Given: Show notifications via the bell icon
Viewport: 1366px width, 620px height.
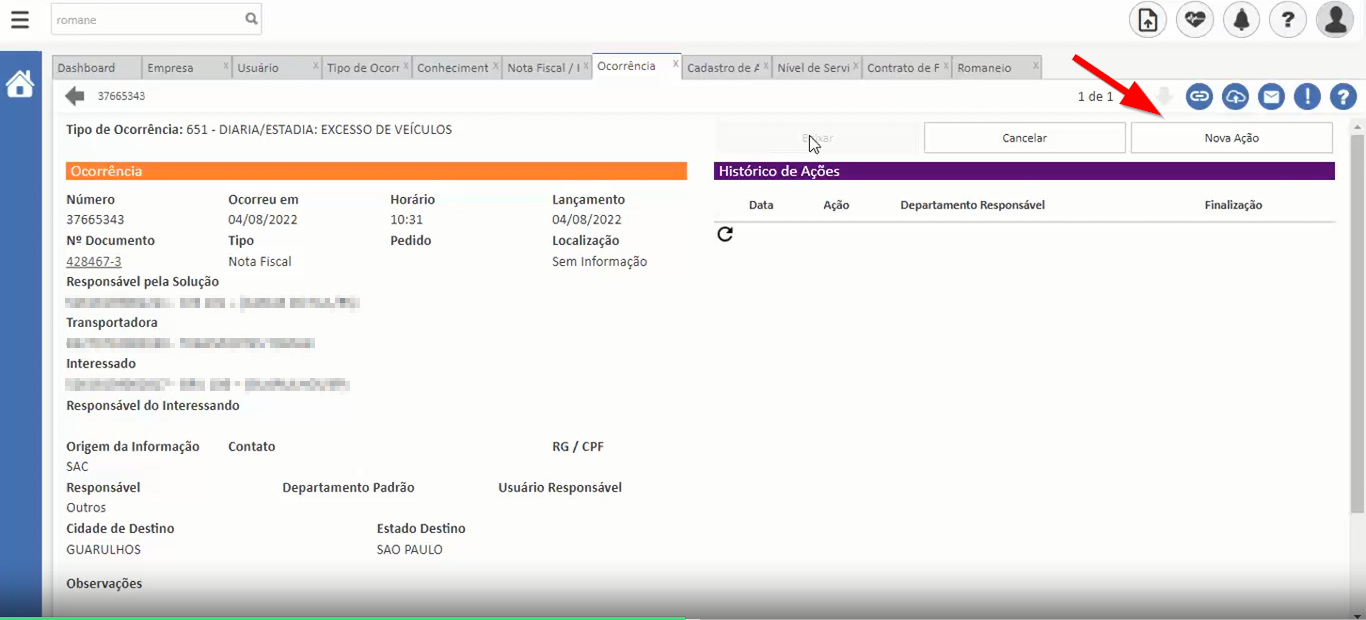Looking at the screenshot, I should (x=1241, y=20).
